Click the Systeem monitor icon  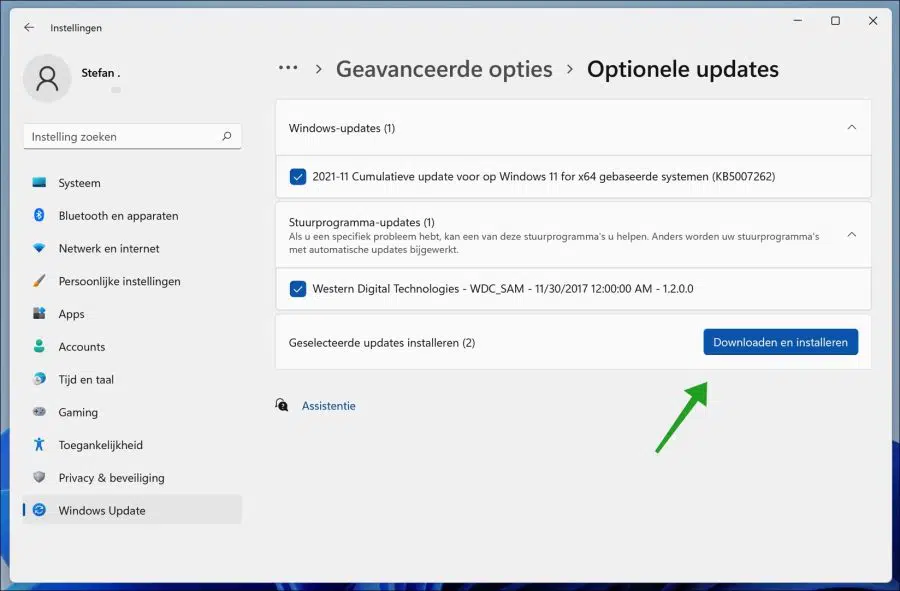point(39,182)
